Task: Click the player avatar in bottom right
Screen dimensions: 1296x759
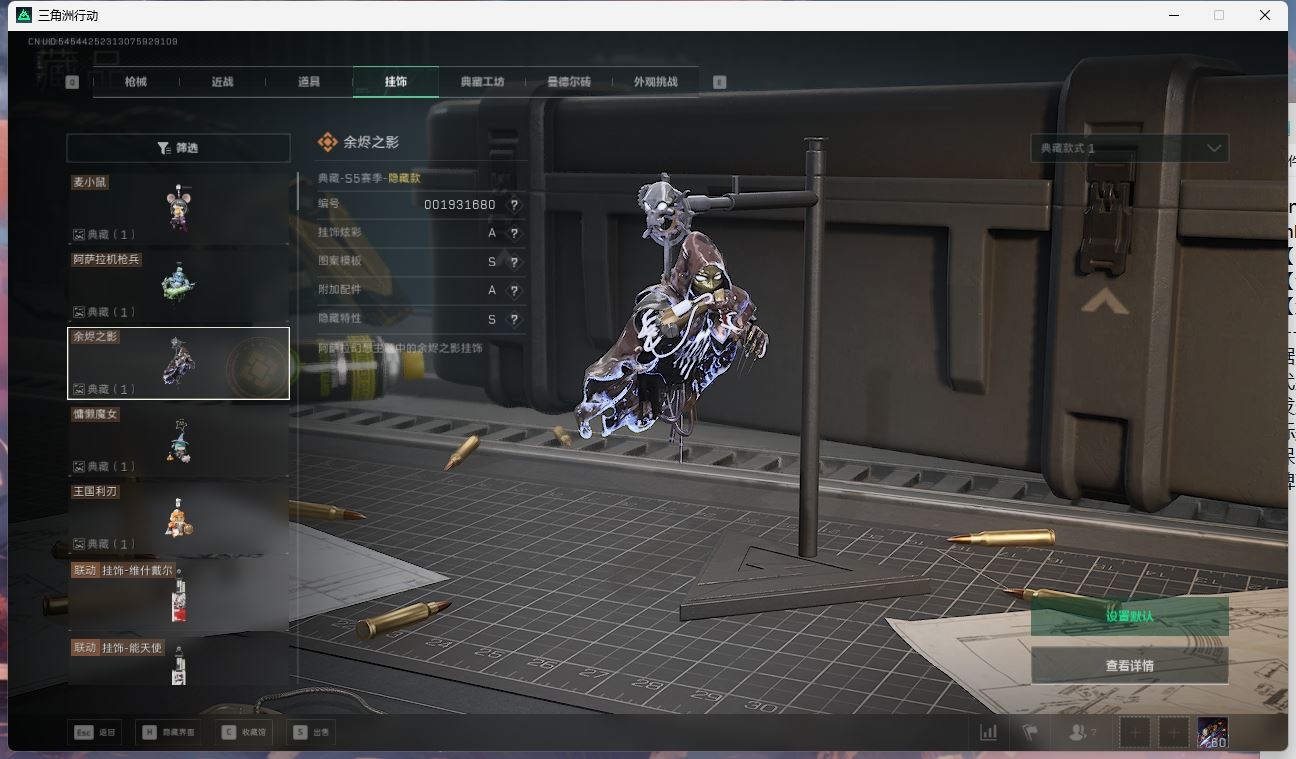Action: click(1212, 732)
